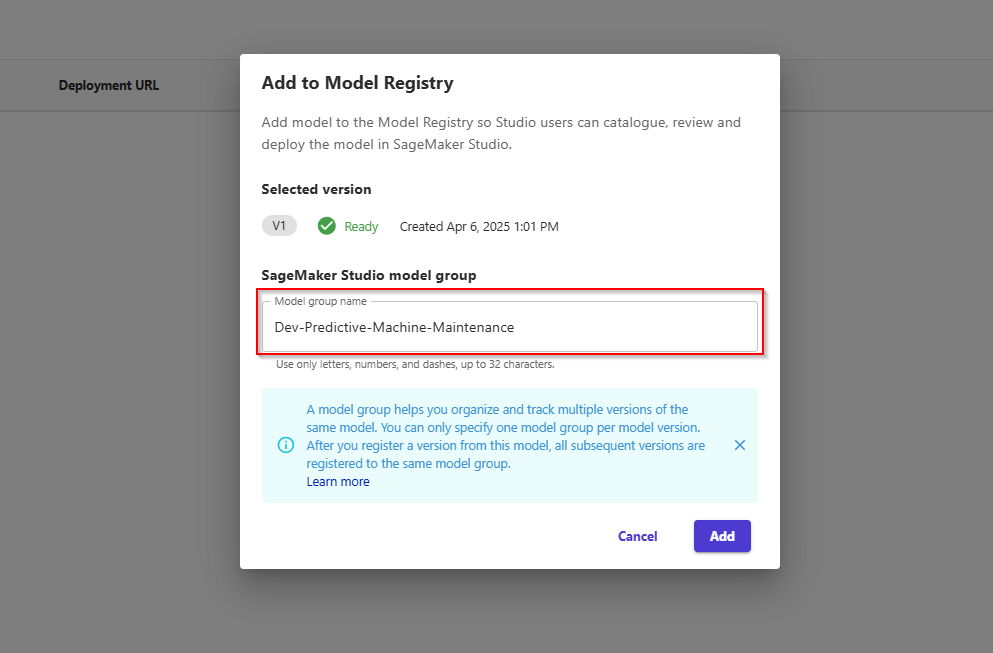993x653 pixels.
Task: Click the model group explanation text in banner
Action: [x=505, y=436]
